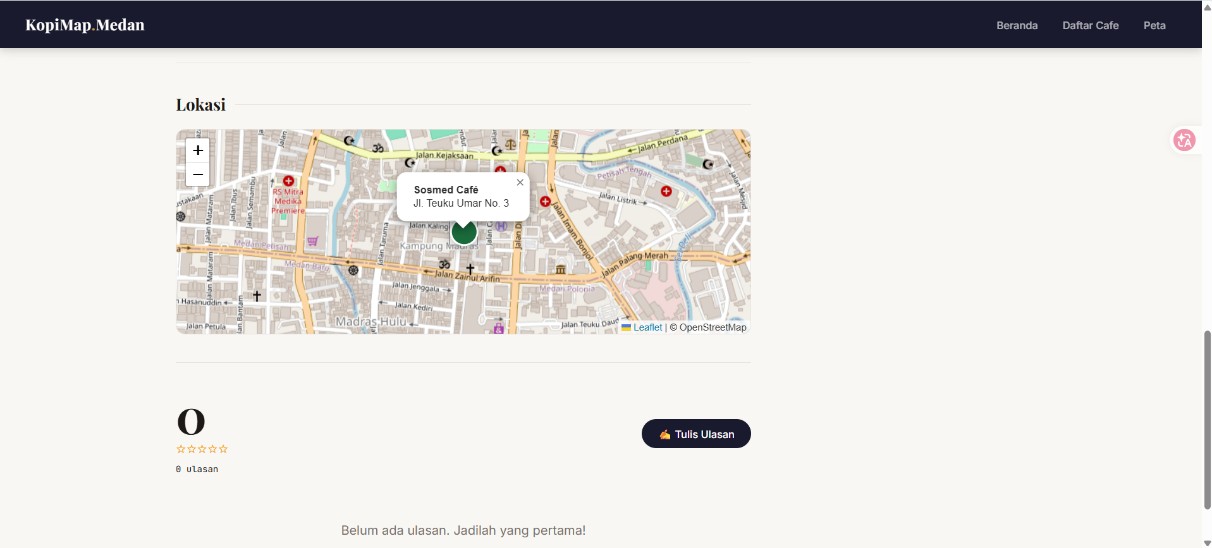Click the cross church icon near Jalan Zainul Arifin
Viewport: 1212px width, 548px height.
470,269
